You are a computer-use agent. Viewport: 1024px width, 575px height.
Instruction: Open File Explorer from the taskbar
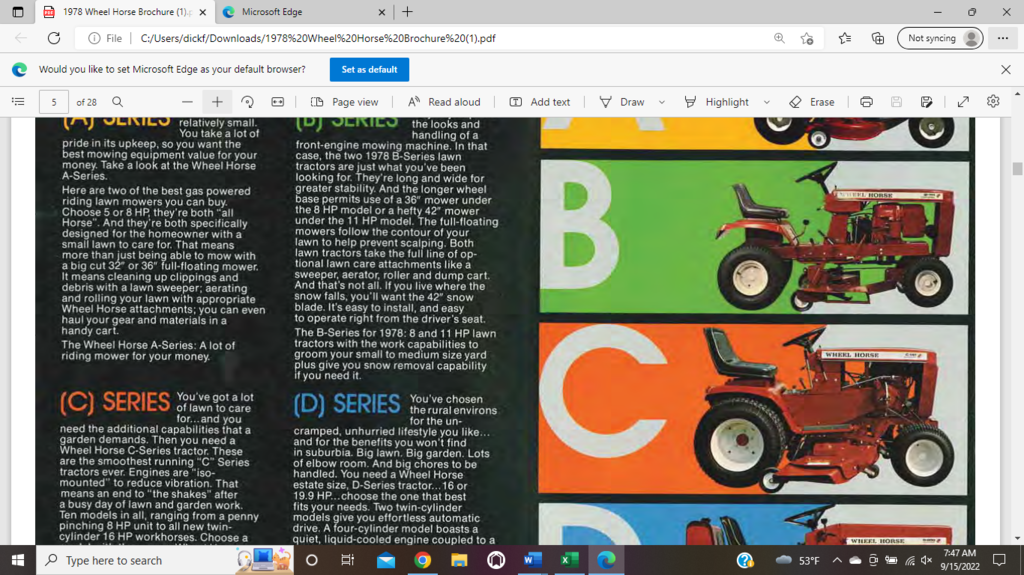459,560
